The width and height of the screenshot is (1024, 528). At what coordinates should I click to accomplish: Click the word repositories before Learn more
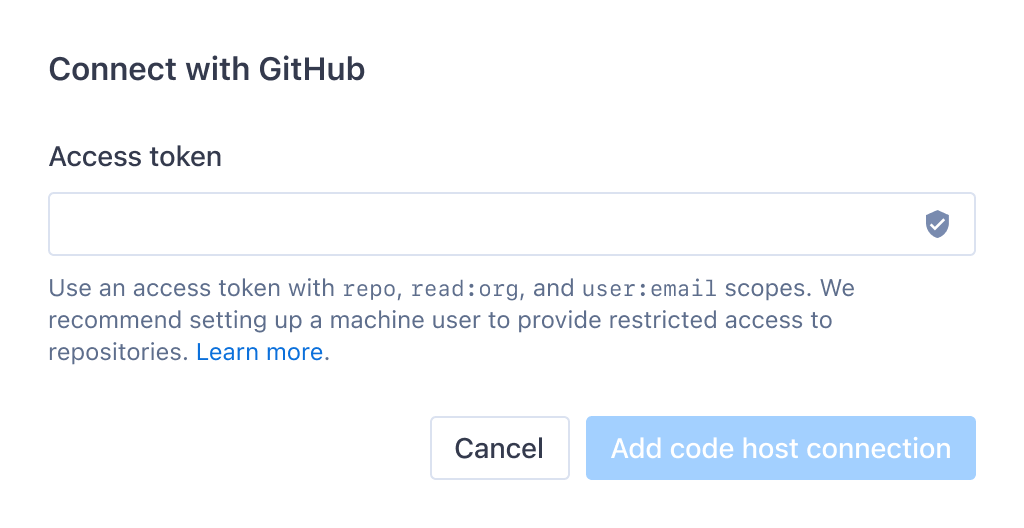coord(118,352)
